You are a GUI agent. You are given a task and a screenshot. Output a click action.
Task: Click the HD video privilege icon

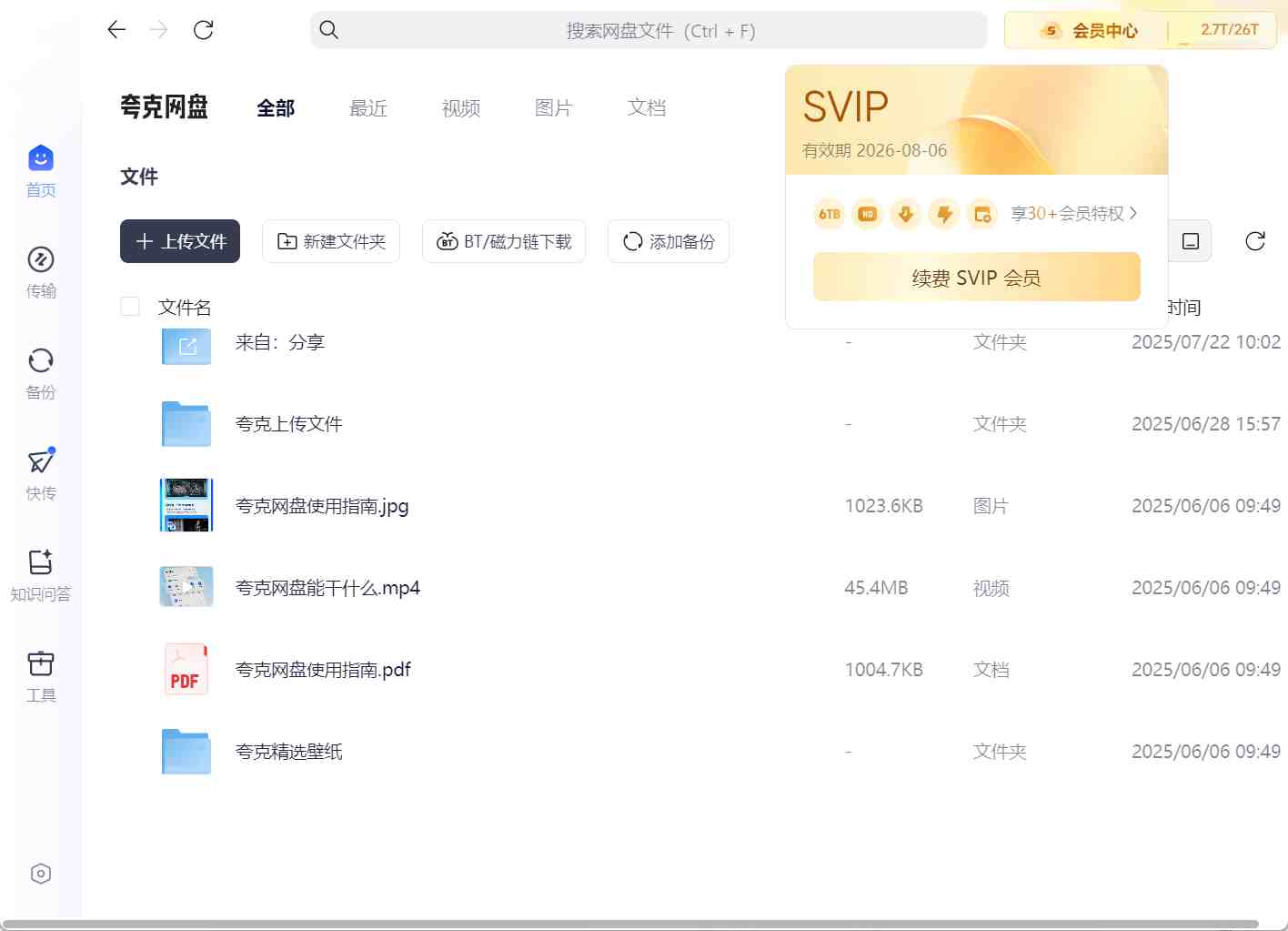pos(868,214)
